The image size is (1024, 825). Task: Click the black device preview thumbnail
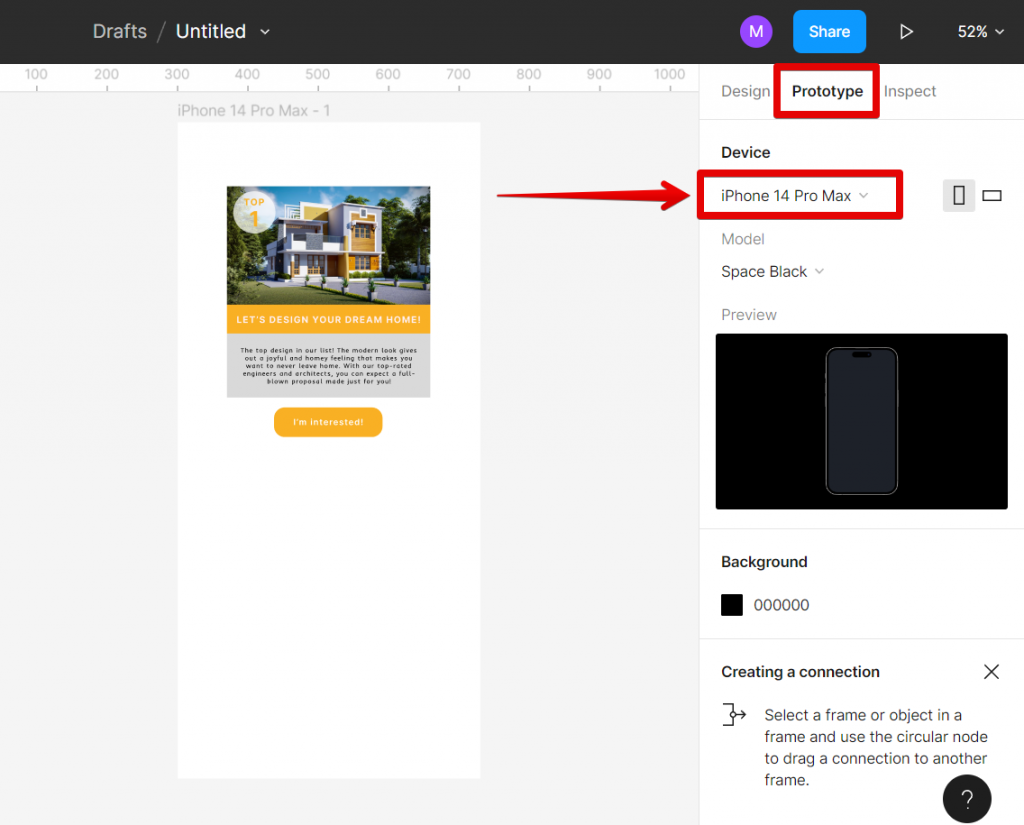click(x=861, y=421)
